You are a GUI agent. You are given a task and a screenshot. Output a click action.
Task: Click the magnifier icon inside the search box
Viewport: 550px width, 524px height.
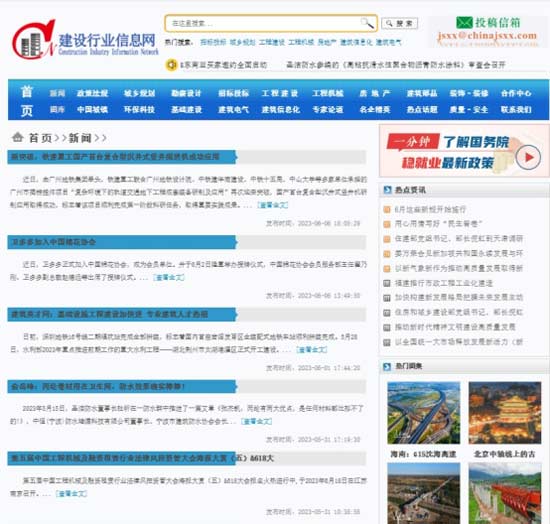click(367, 23)
